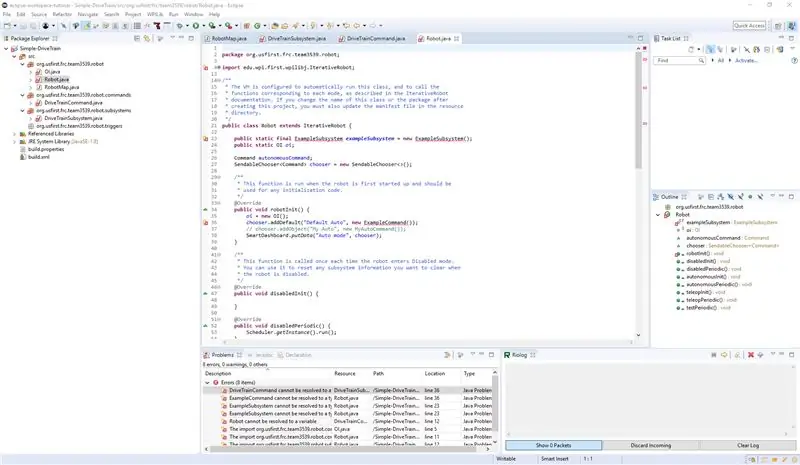Click the green Run toolbar button
The width and height of the screenshot is (800, 465).
tap(196, 26)
